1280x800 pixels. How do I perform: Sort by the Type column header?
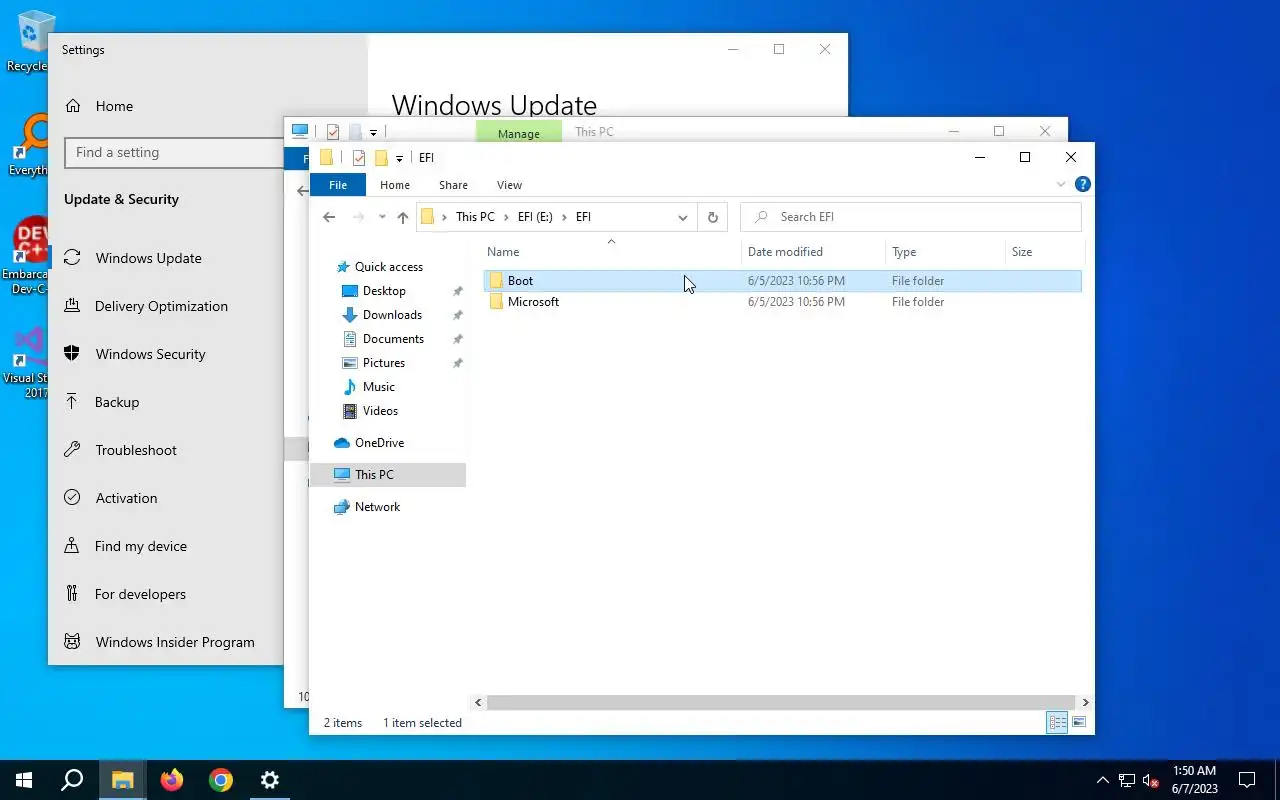pos(945,252)
